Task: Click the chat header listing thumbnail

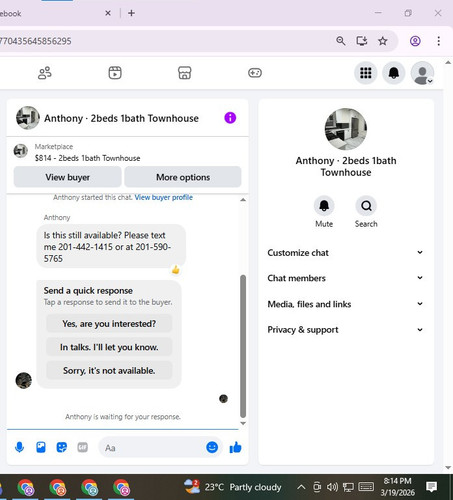Action: click(x=28, y=118)
